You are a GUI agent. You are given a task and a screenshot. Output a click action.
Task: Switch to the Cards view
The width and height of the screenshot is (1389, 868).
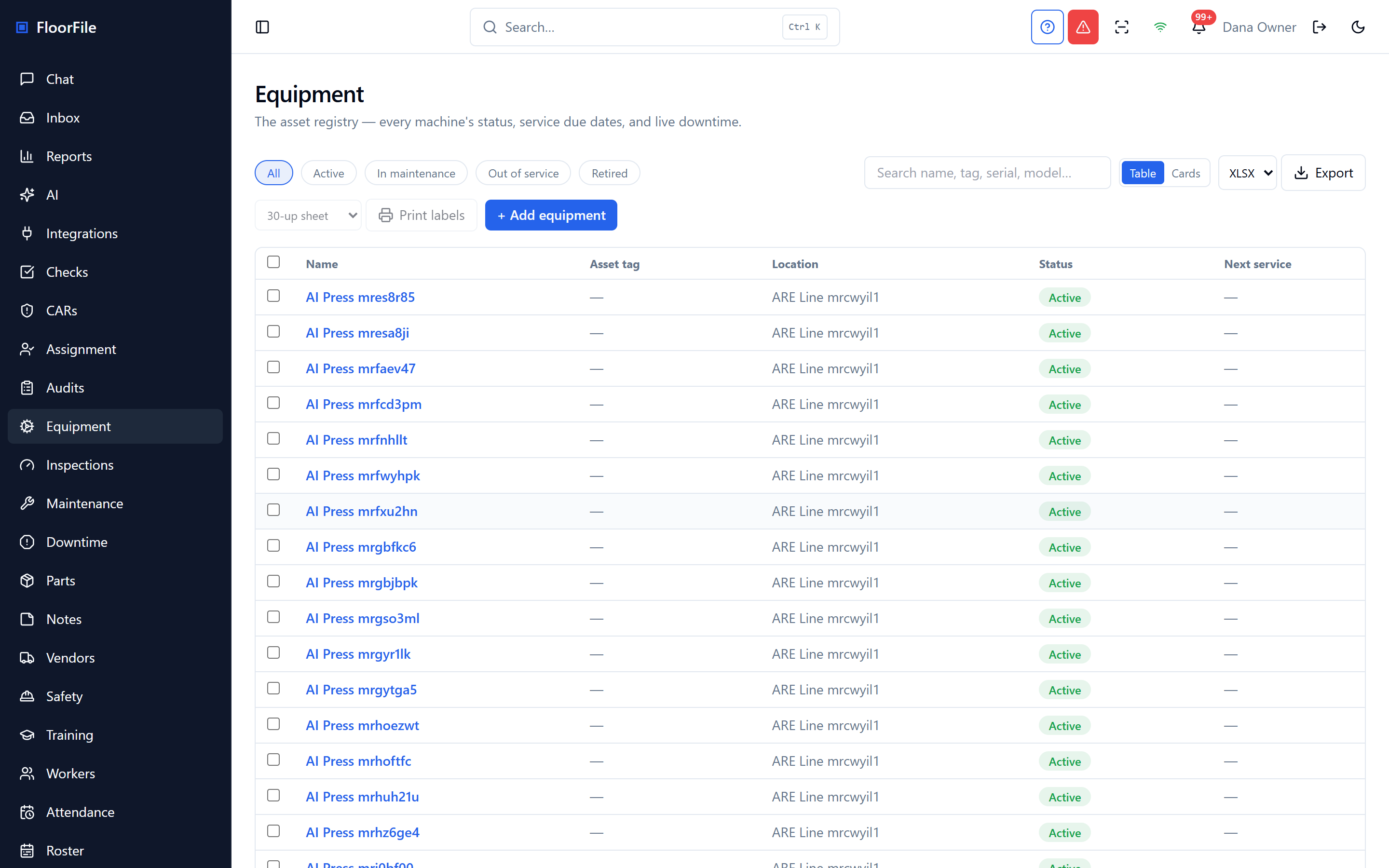[1185, 173]
